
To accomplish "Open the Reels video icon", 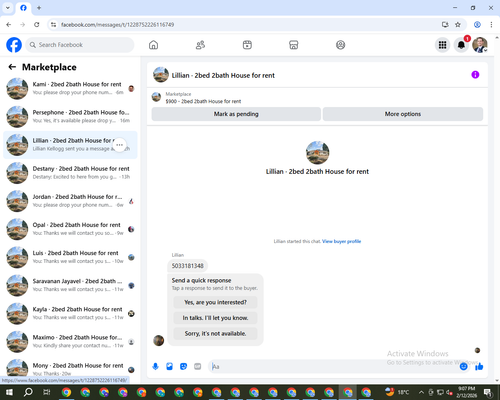I will tap(247, 45).
